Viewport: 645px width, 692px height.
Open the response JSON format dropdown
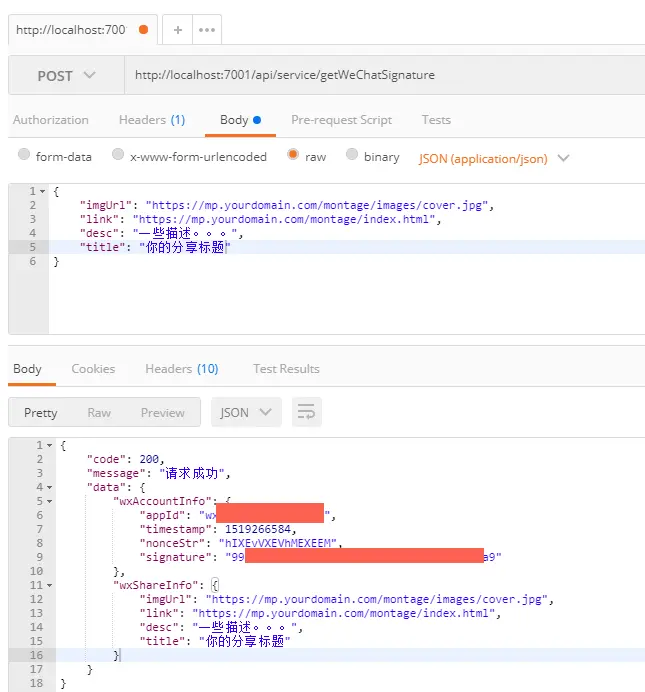point(246,412)
